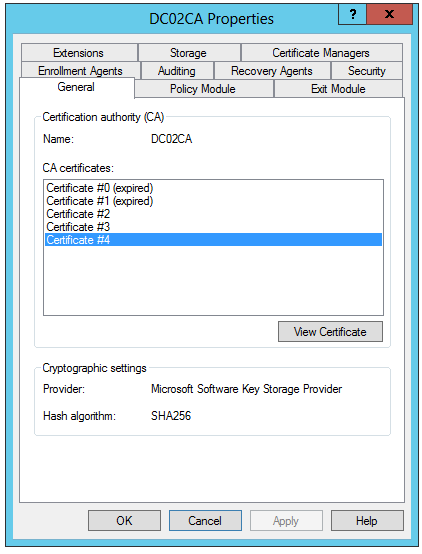
Task: Switch to the Exit Module tab
Action: pos(338,89)
